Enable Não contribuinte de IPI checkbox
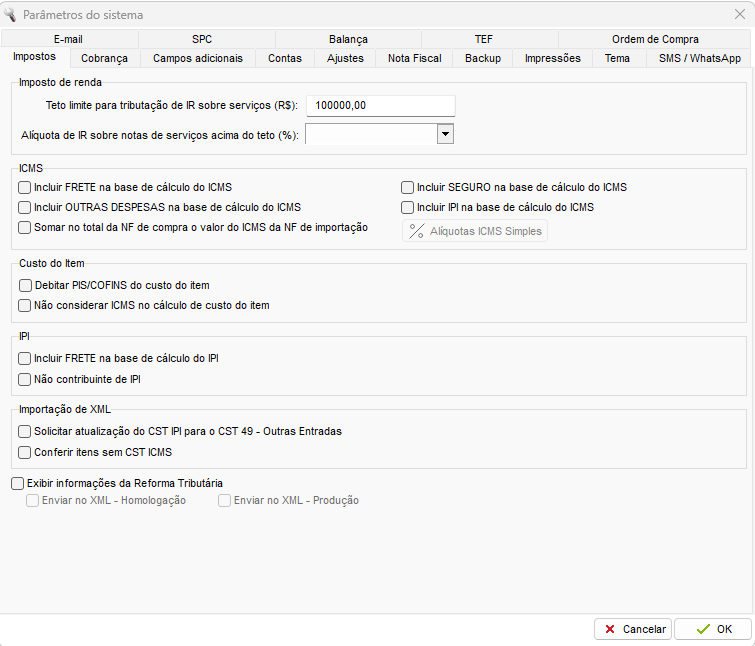This screenshot has height=646, width=755. [x=25, y=379]
